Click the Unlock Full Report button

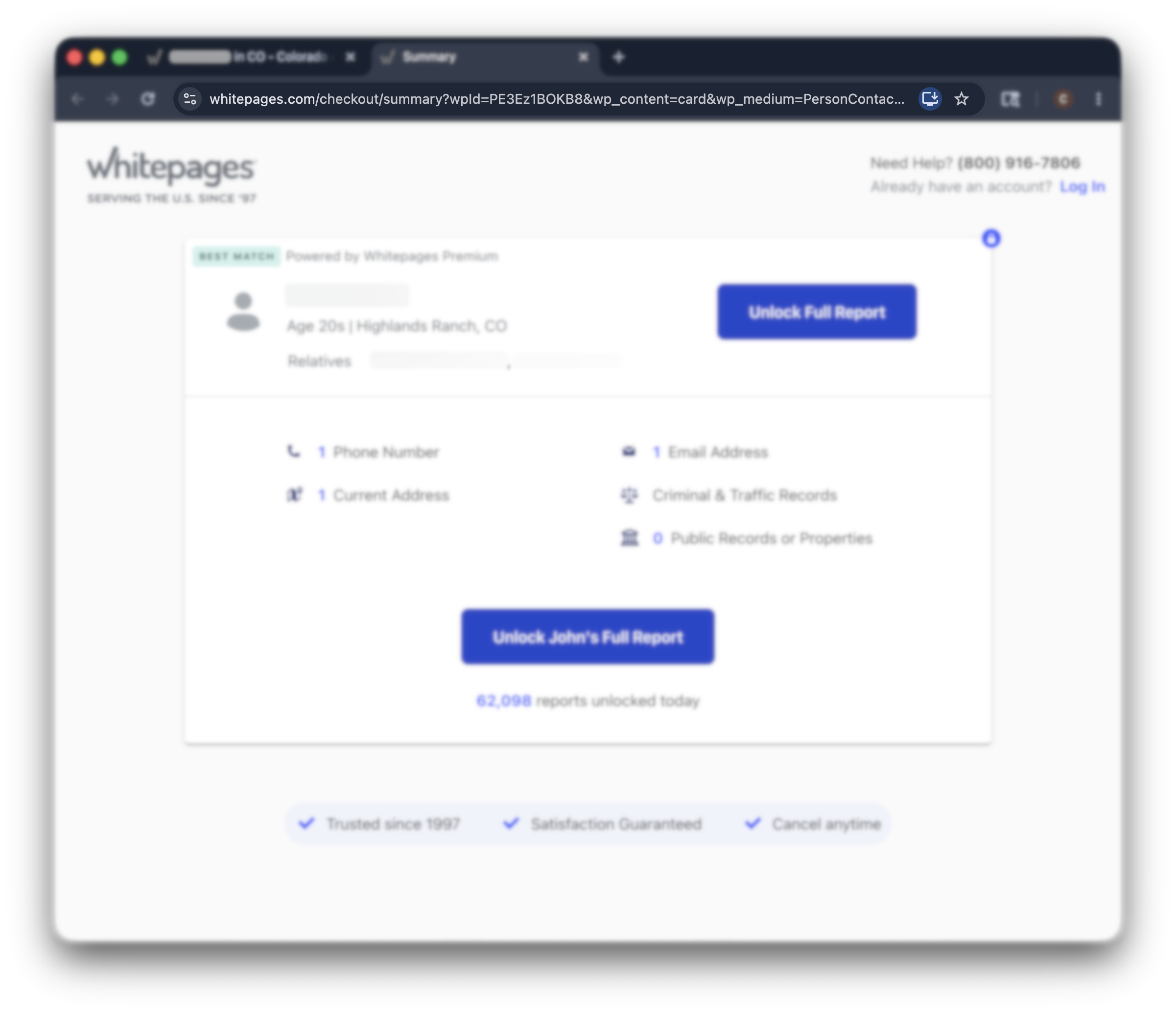[x=817, y=312]
